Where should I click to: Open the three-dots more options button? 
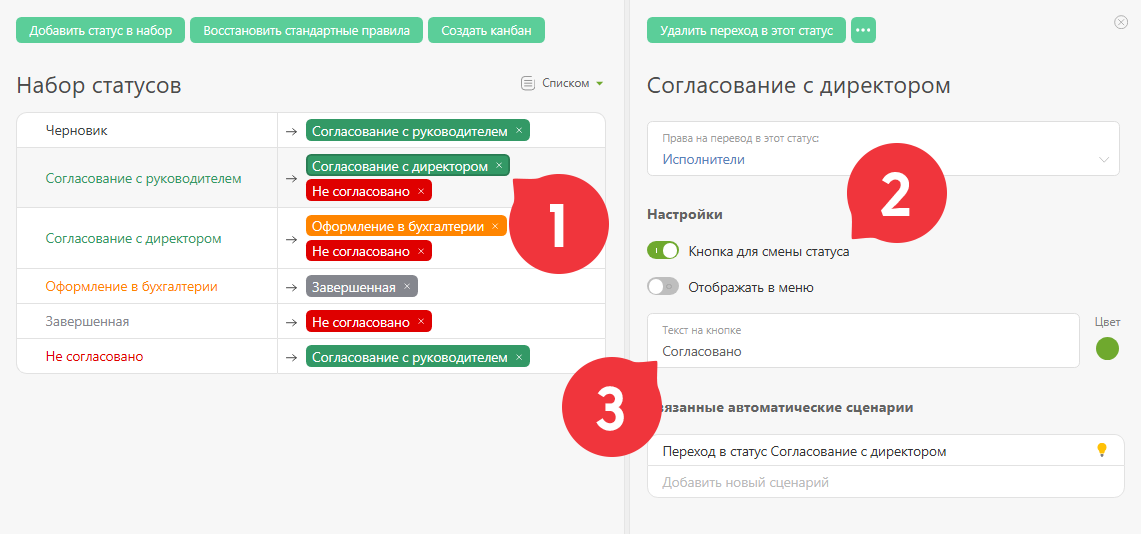click(863, 31)
